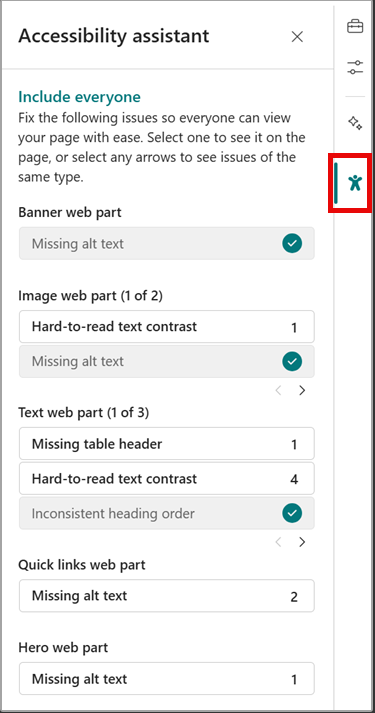Go to next Image web part issue

(302, 390)
